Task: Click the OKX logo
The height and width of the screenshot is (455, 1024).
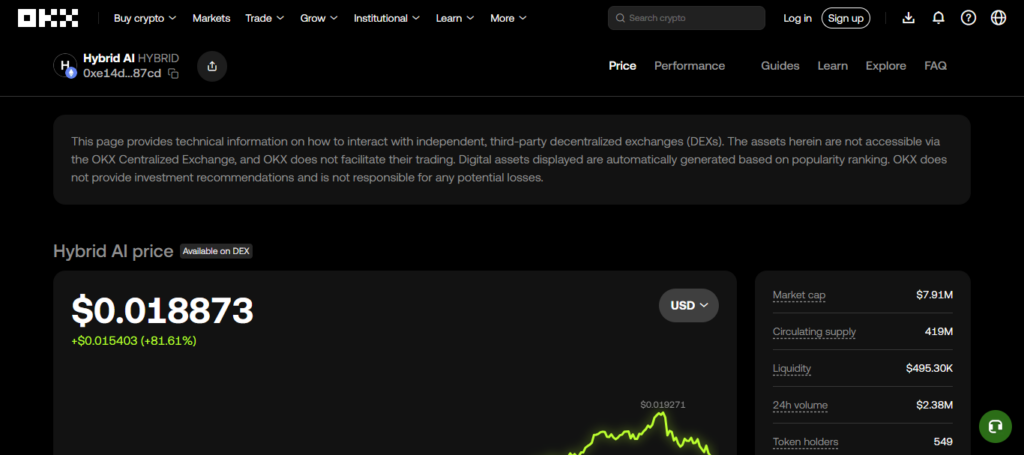Action: coord(48,18)
